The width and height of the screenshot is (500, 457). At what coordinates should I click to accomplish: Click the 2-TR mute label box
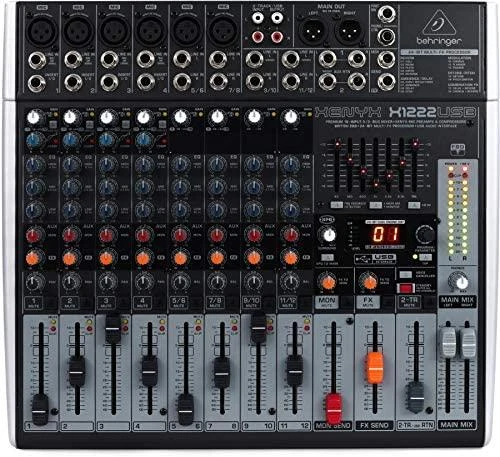[x=409, y=302]
